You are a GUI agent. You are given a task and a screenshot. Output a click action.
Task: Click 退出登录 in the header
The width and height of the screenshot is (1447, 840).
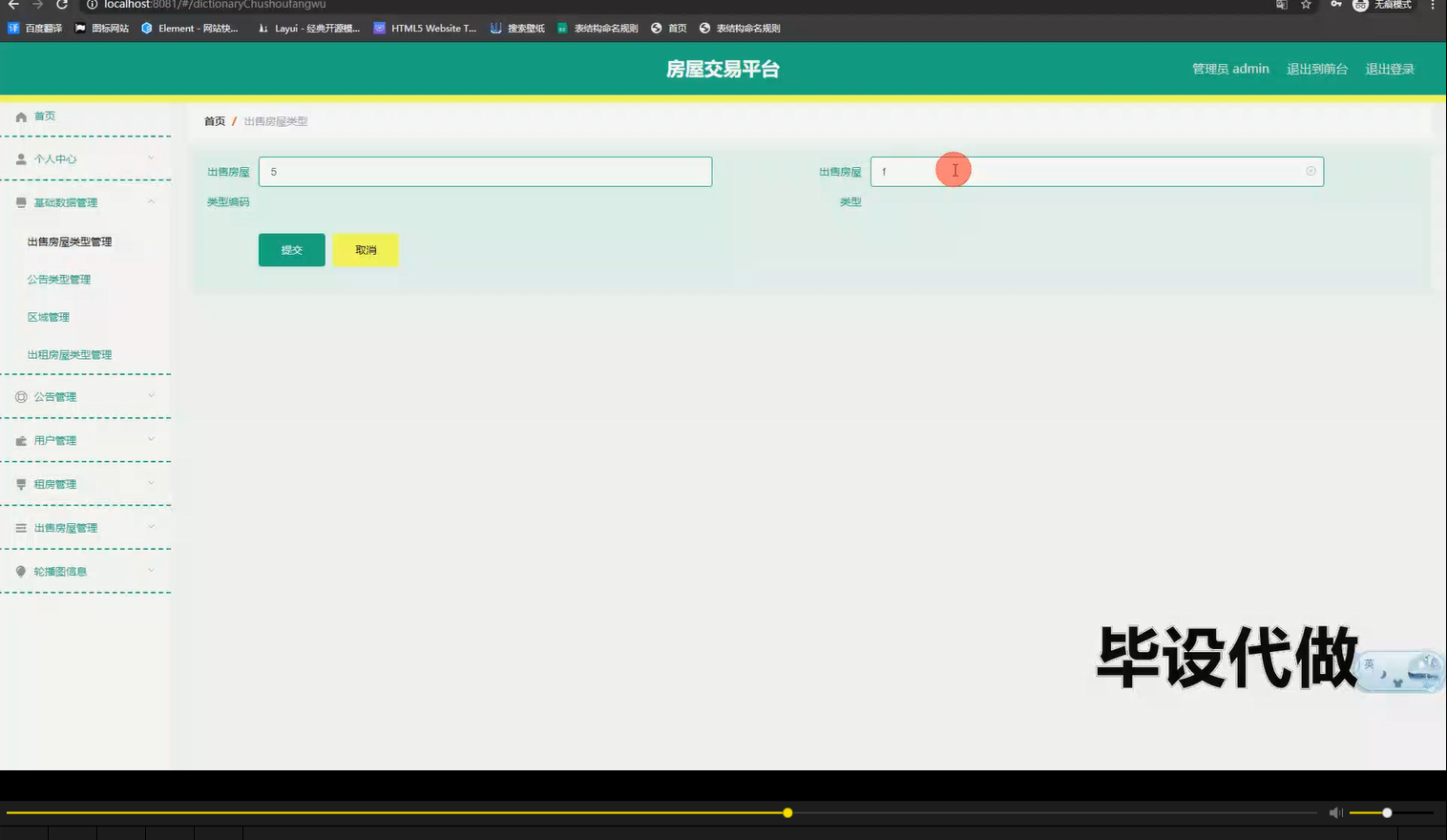(x=1390, y=68)
